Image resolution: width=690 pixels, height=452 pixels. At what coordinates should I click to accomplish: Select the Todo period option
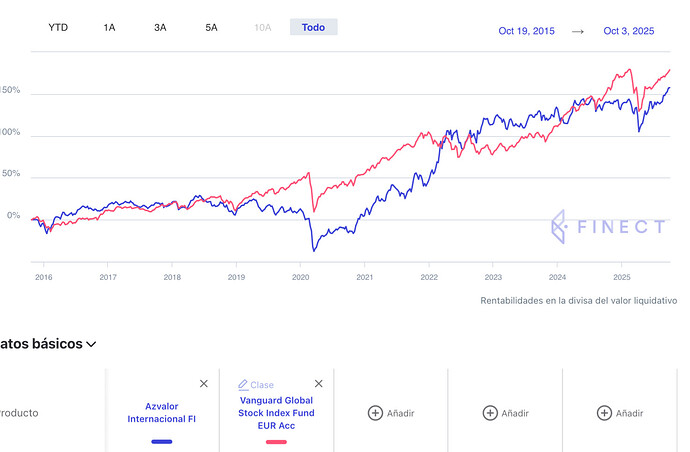[x=313, y=27]
